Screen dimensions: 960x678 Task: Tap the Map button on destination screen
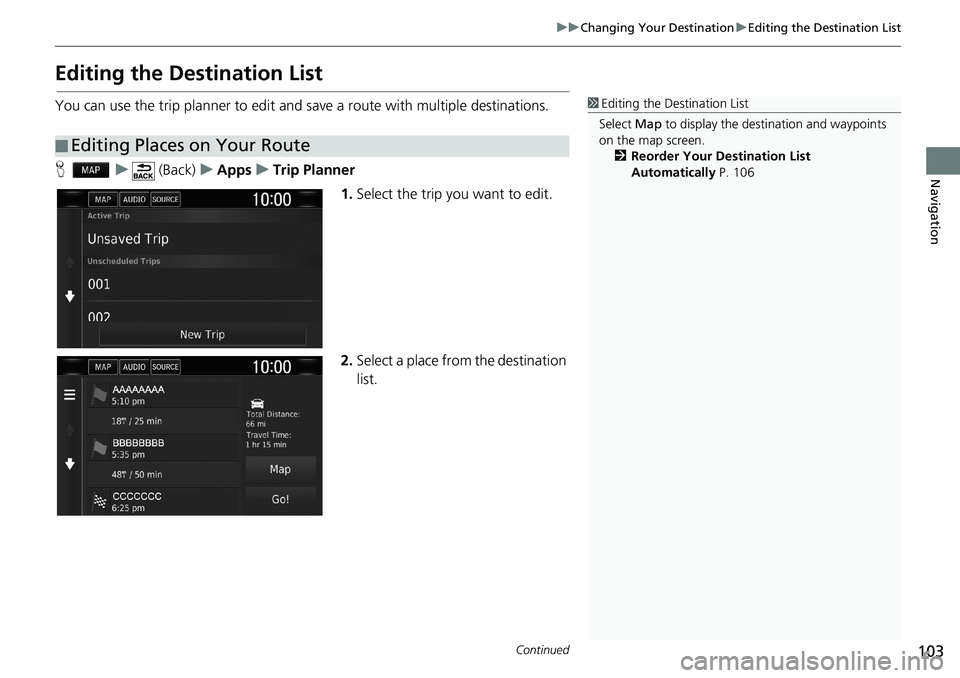pyautogui.click(x=280, y=469)
